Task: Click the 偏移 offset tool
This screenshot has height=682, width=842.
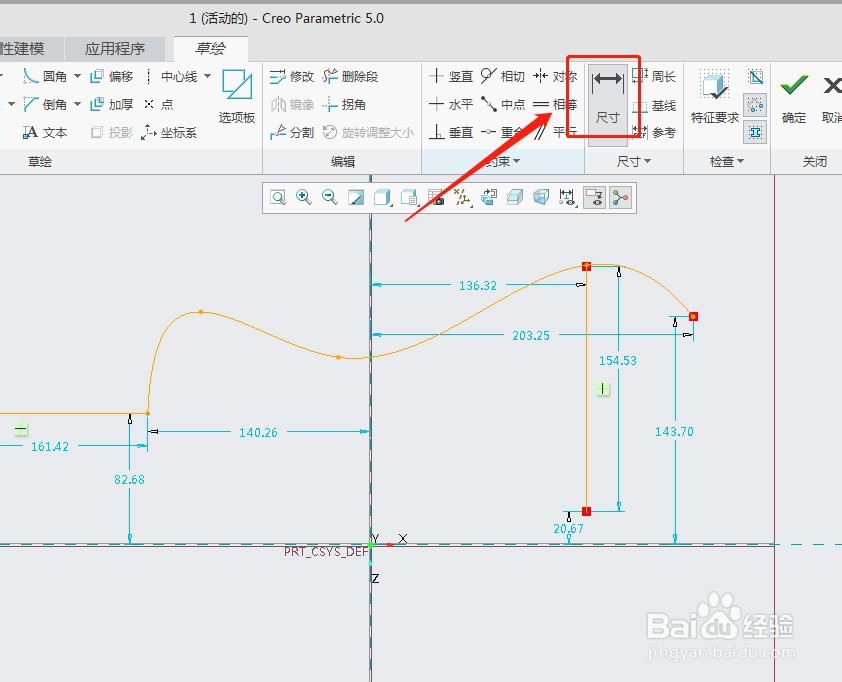Action: point(112,76)
